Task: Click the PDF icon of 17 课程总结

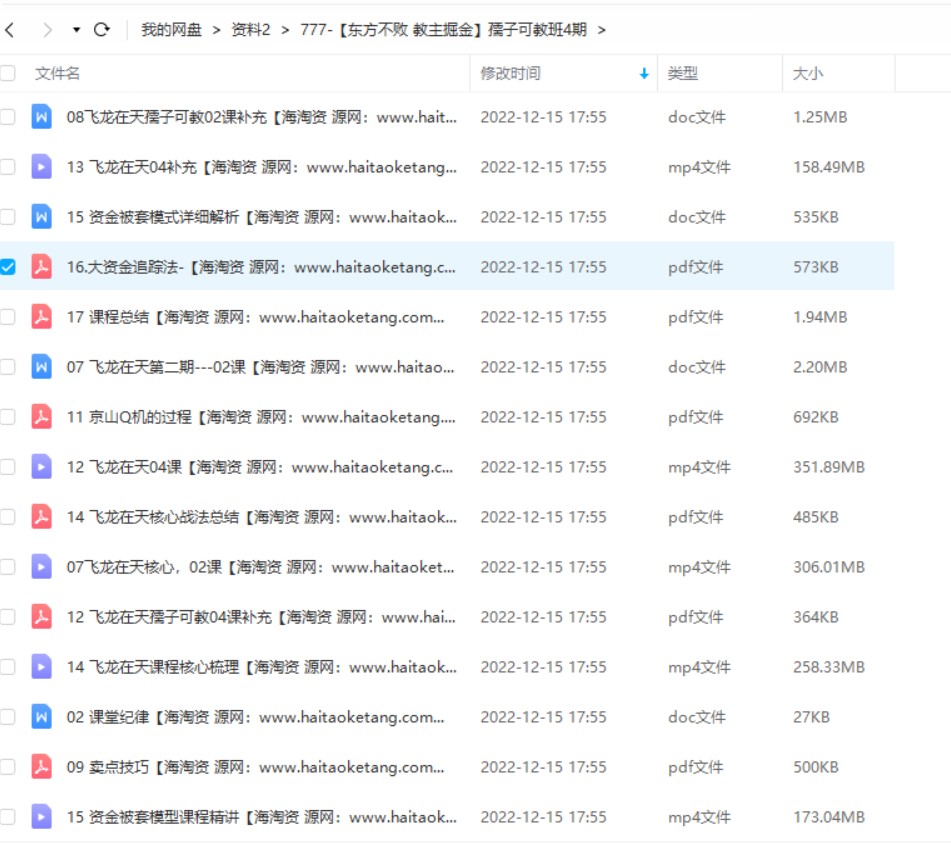Action: click(x=41, y=317)
